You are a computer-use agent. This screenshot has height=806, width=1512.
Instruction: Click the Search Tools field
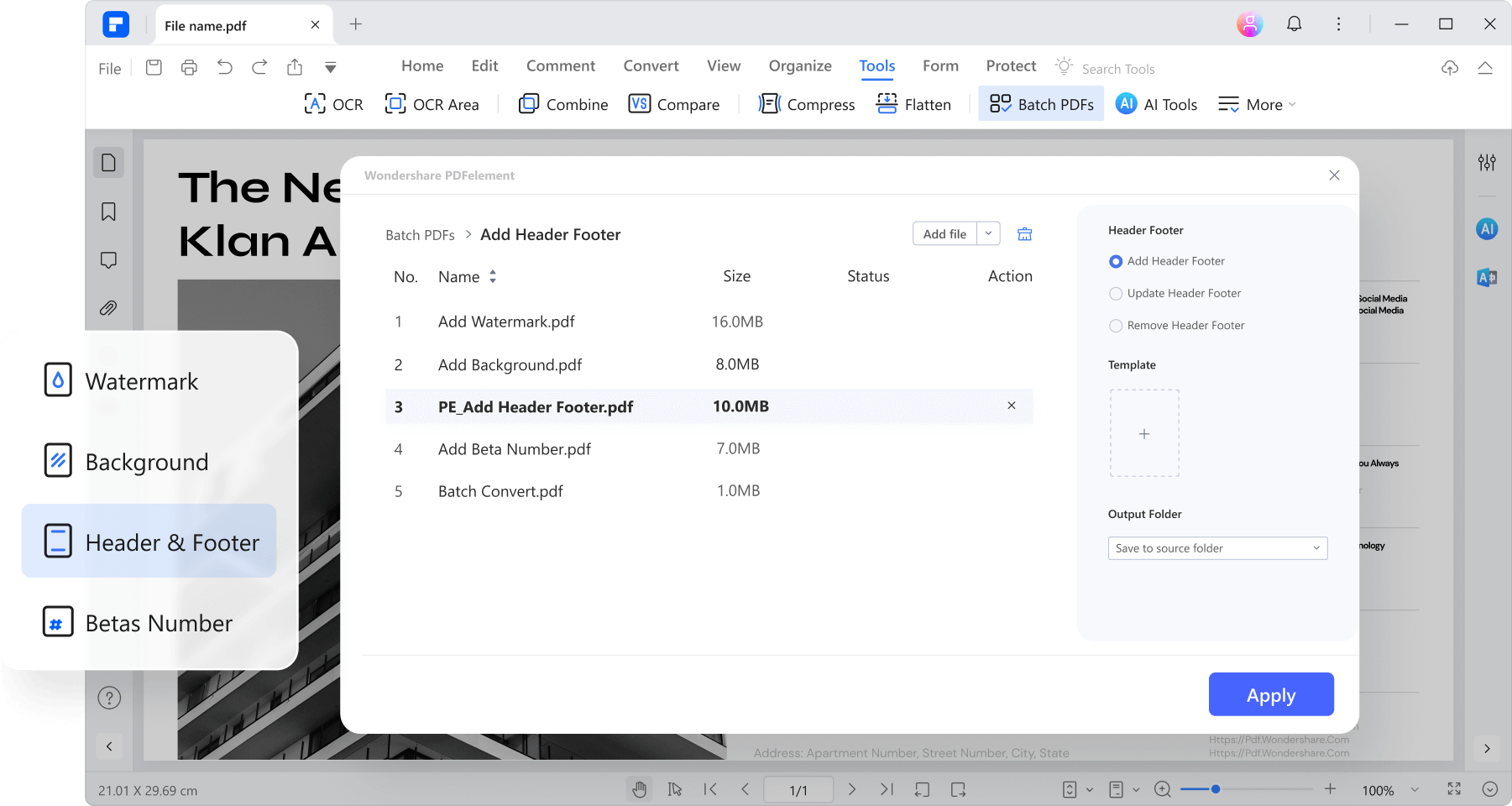click(1117, 69)
